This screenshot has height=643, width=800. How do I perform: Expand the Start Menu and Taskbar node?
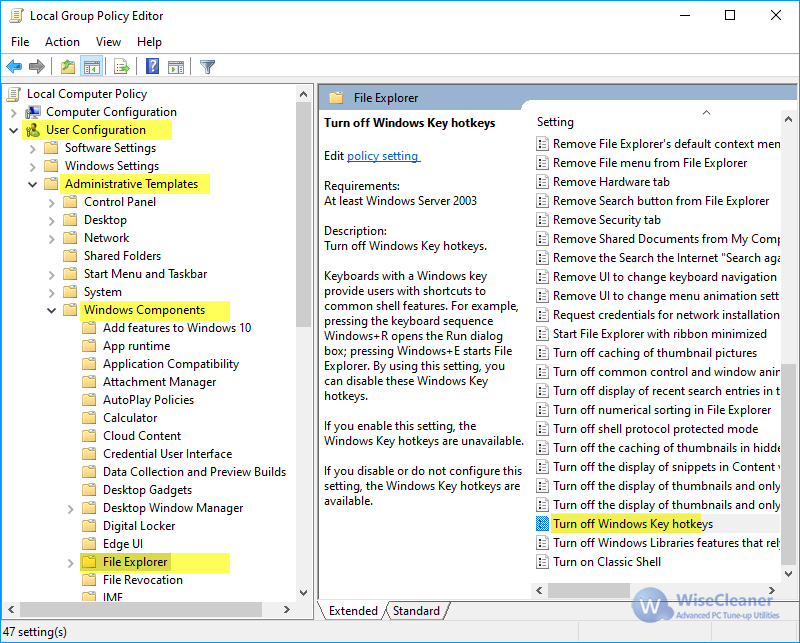click(x=52, y=275)
